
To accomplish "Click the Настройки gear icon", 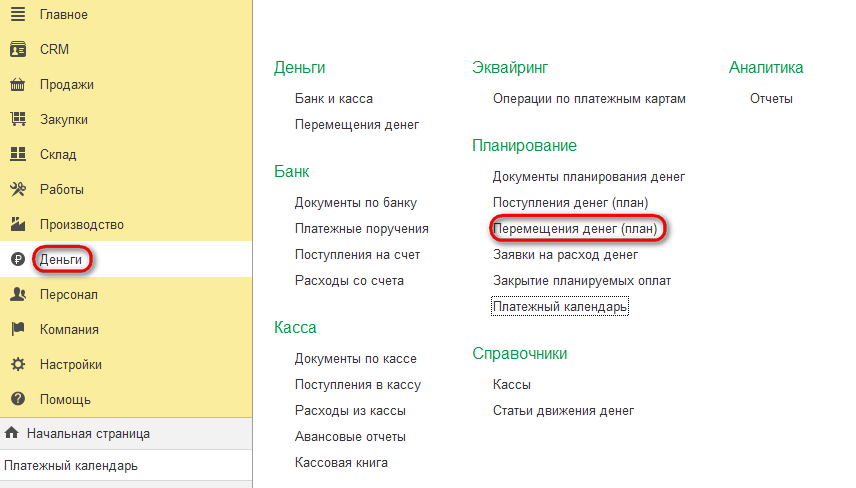I will (18, 364).
